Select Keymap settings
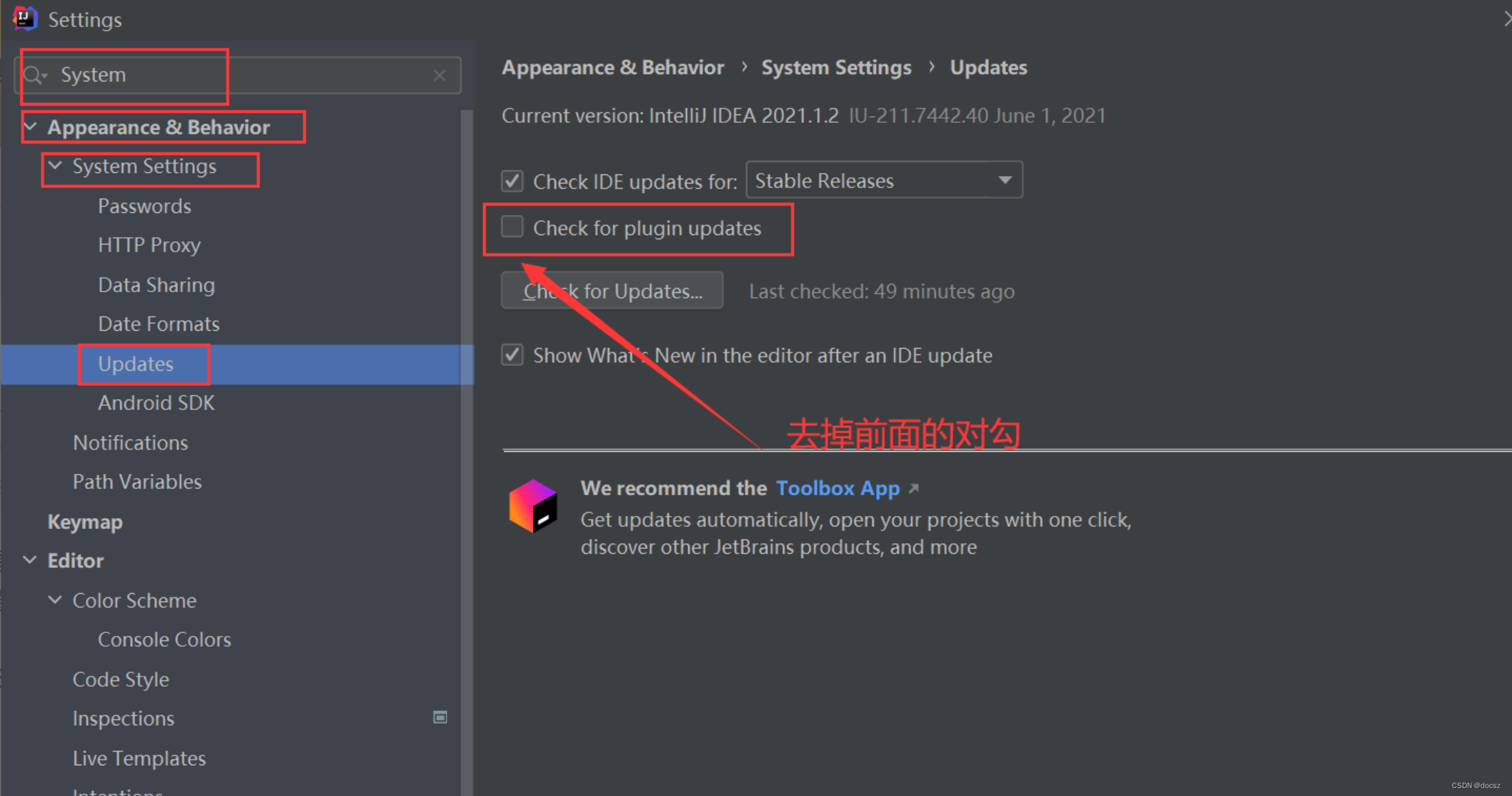This screenshot has width=1512, height=796. (85, 522)
